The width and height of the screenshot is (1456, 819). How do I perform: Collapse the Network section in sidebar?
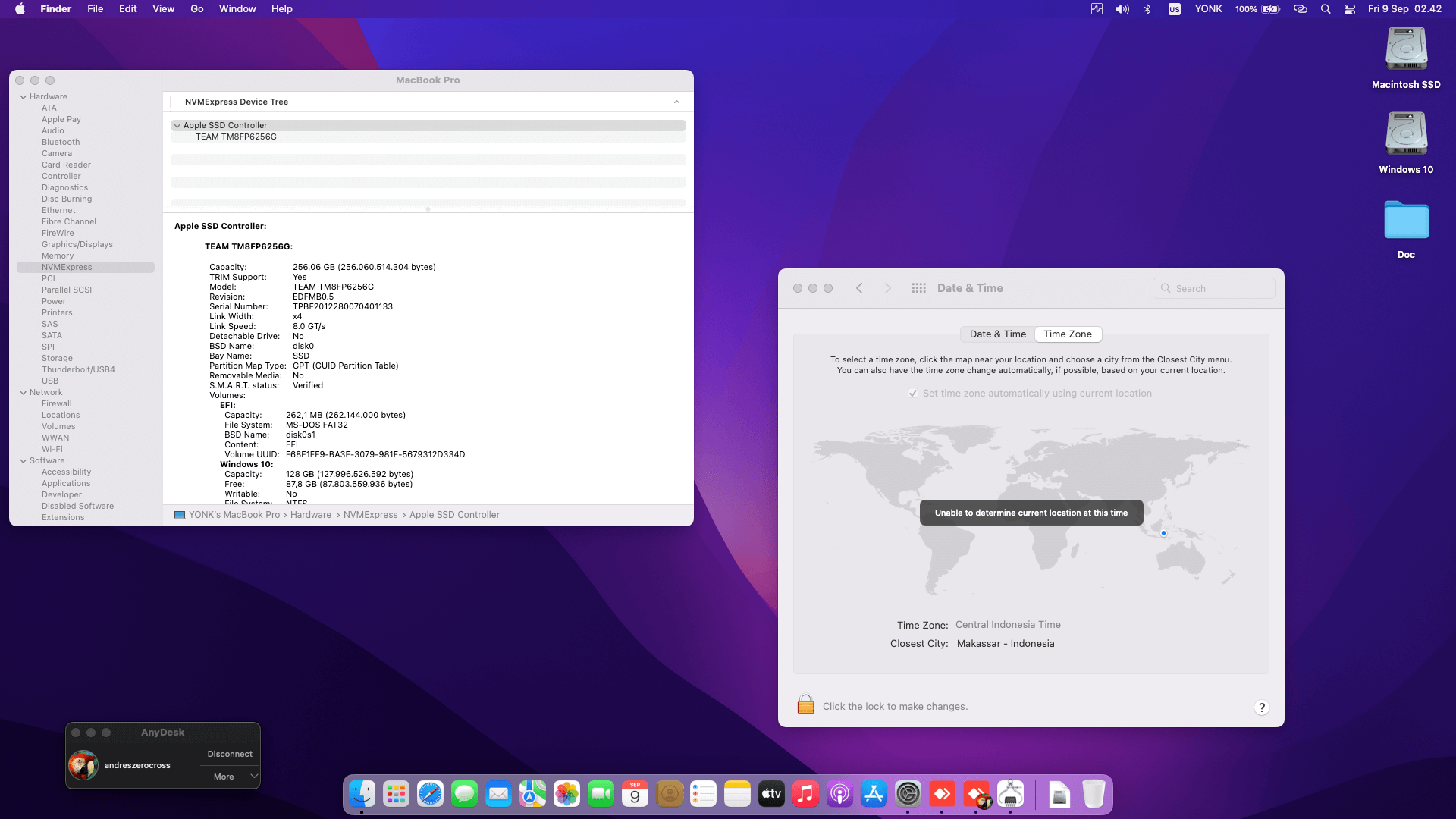pos(24,393)
